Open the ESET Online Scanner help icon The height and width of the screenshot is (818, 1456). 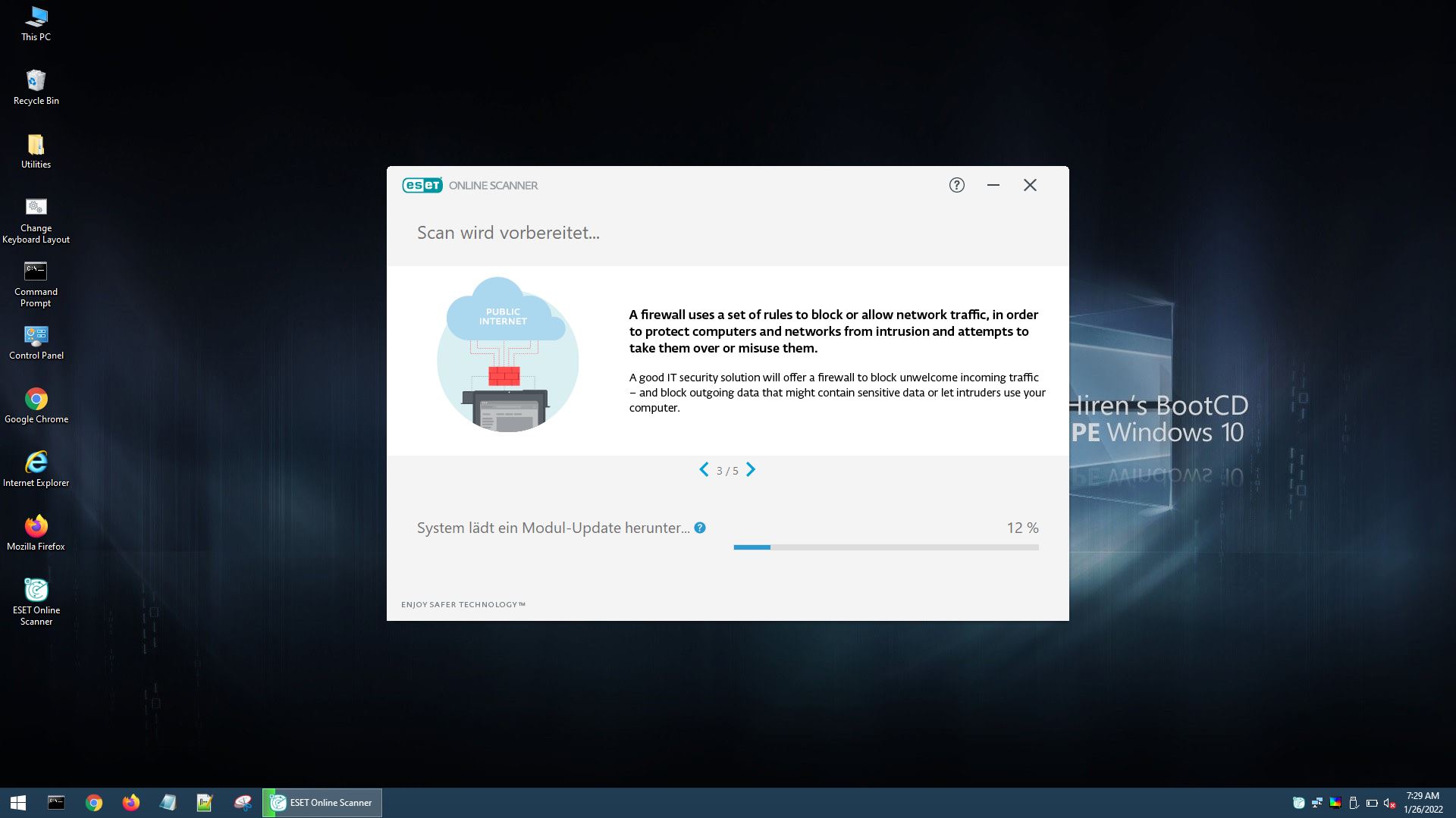(957, 185)
